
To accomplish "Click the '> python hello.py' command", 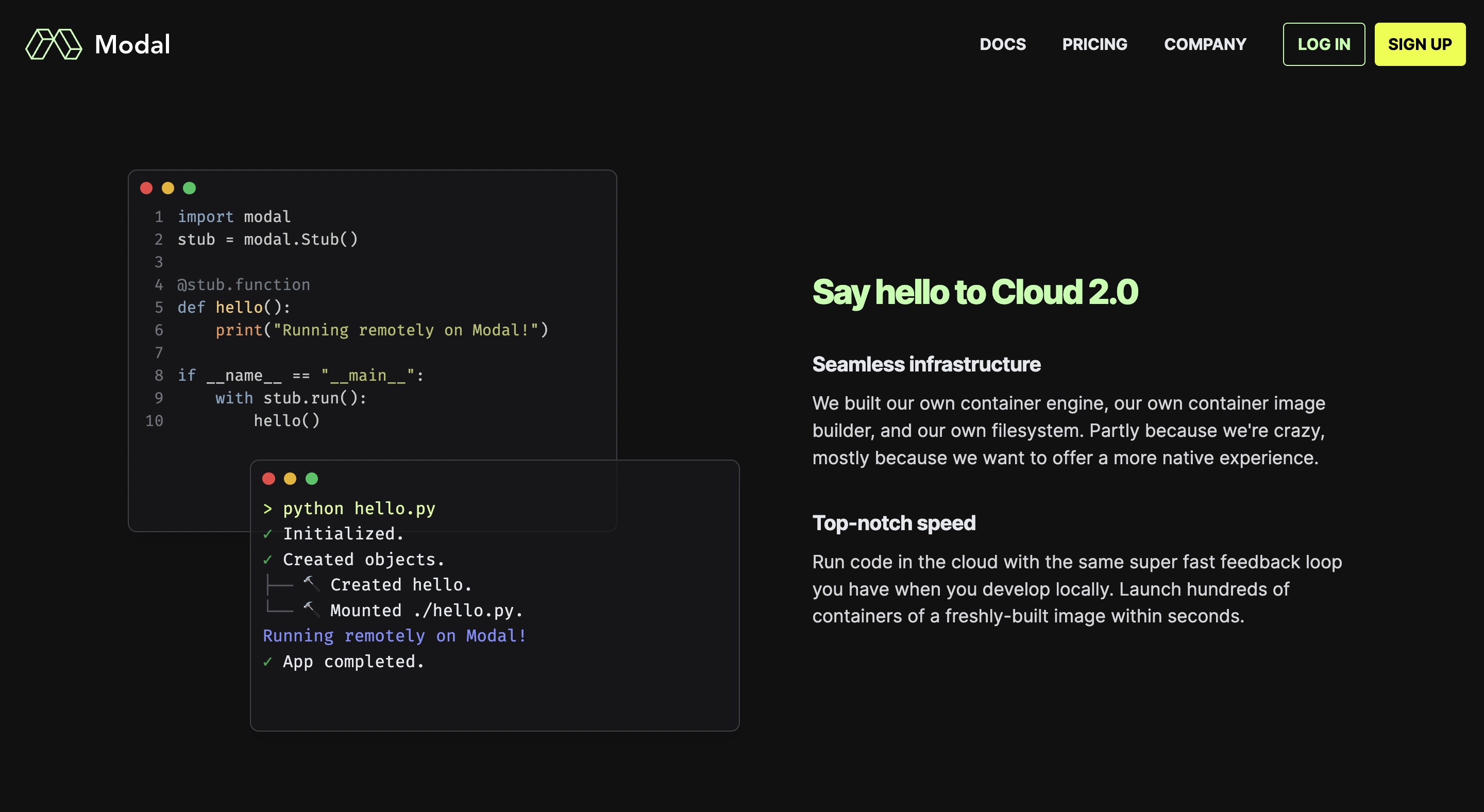I will pyautogui.click(x=349, y=509).
